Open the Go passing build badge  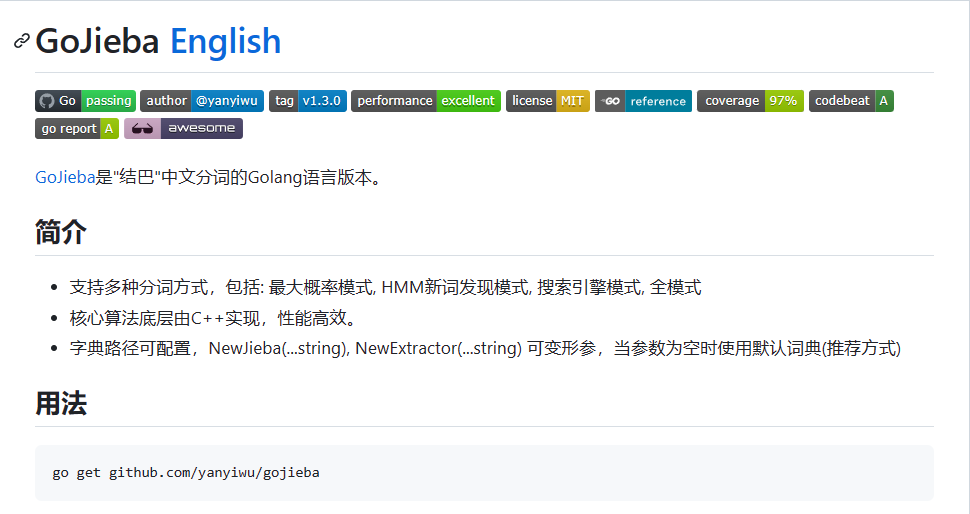(x=85, y=101)
